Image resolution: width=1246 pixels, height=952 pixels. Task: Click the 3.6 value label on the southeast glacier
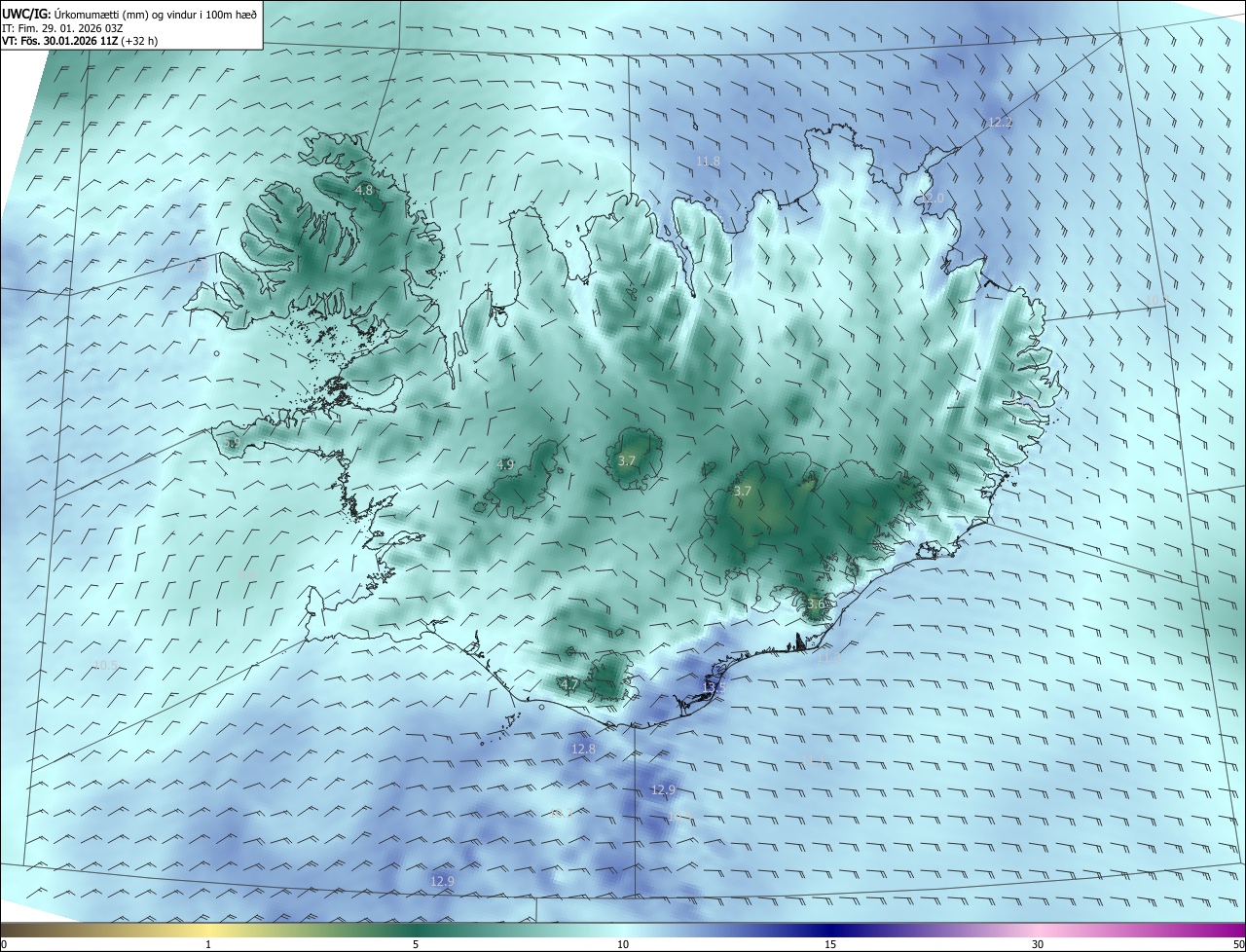pyautogui.click(x=816, y=604)
